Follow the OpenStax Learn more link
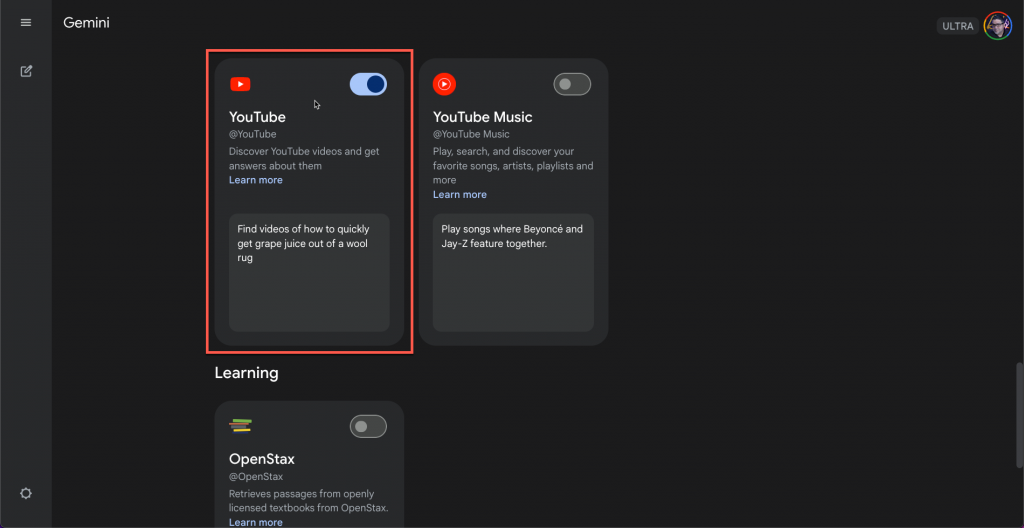 [x=256, y=522]
